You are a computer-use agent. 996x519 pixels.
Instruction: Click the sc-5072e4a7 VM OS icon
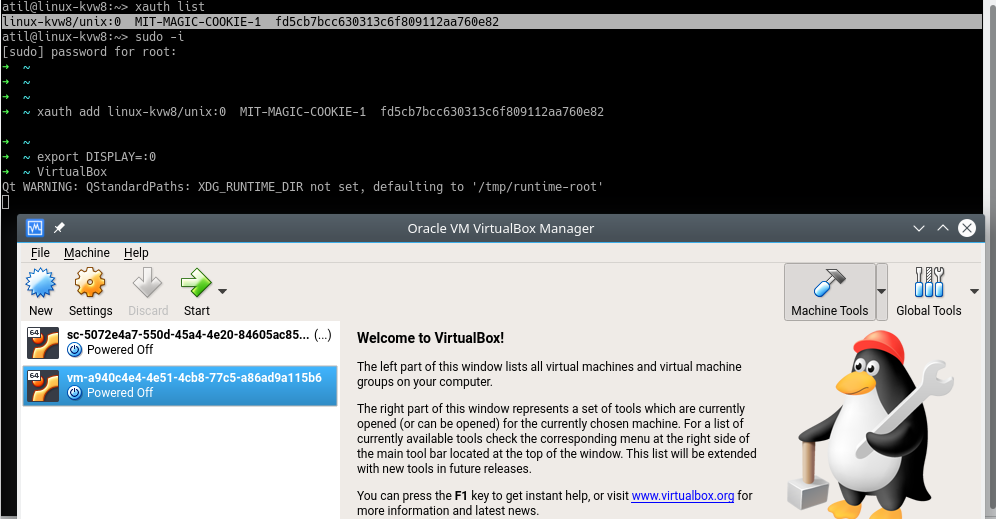pos(43,342)
